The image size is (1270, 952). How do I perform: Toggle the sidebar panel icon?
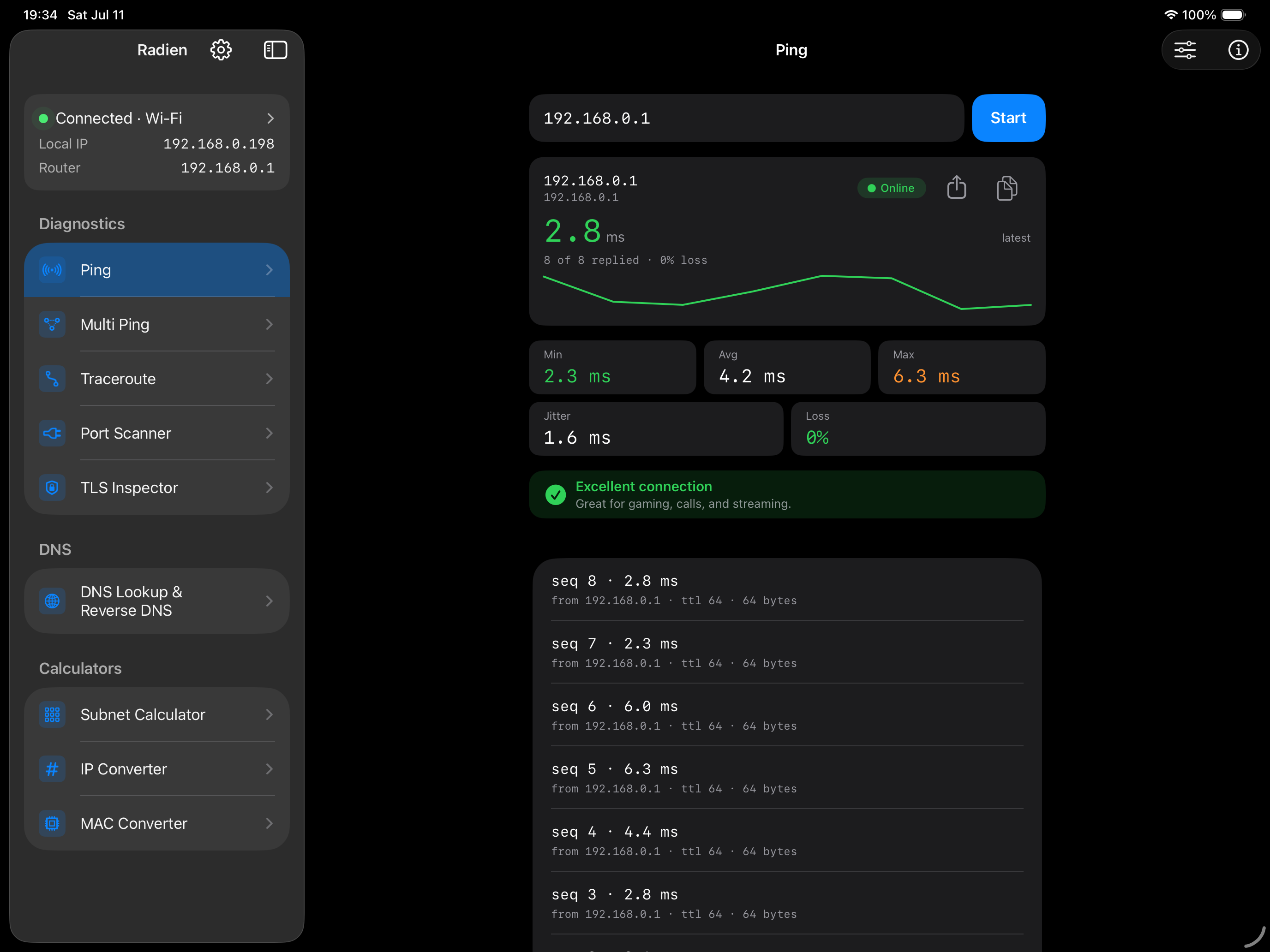point(275,50)
